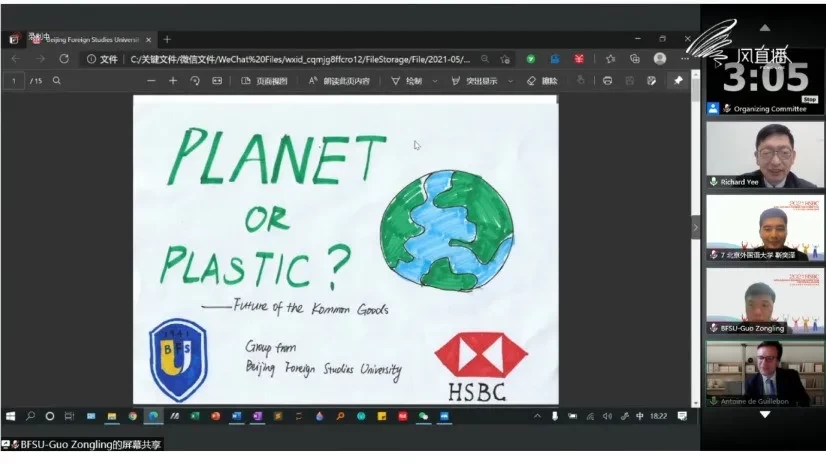
Task: Zoom out the PDF with minus
Action: 151,81
